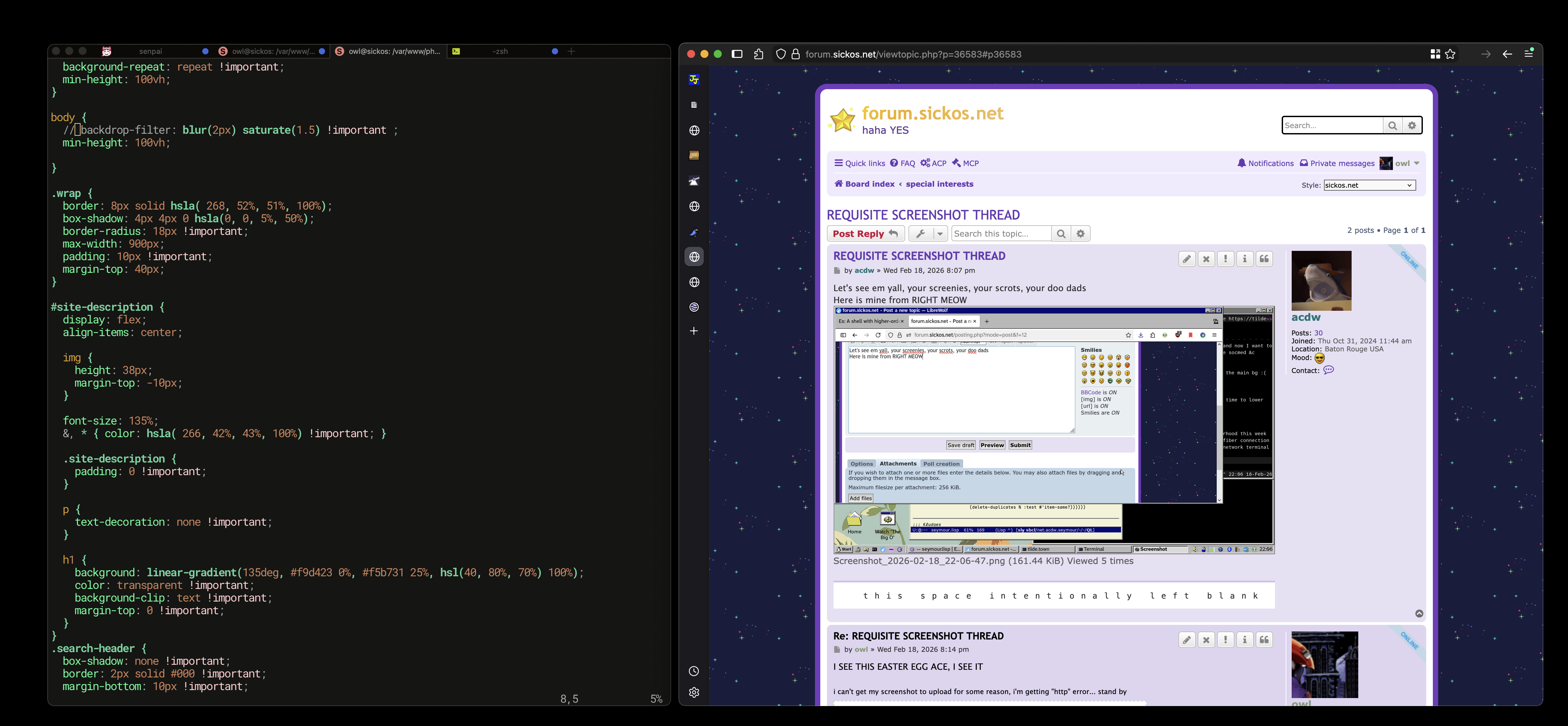The image size is (1568, 726).
Task: Click the topic search magnifier button
Action: (1061, 234)
